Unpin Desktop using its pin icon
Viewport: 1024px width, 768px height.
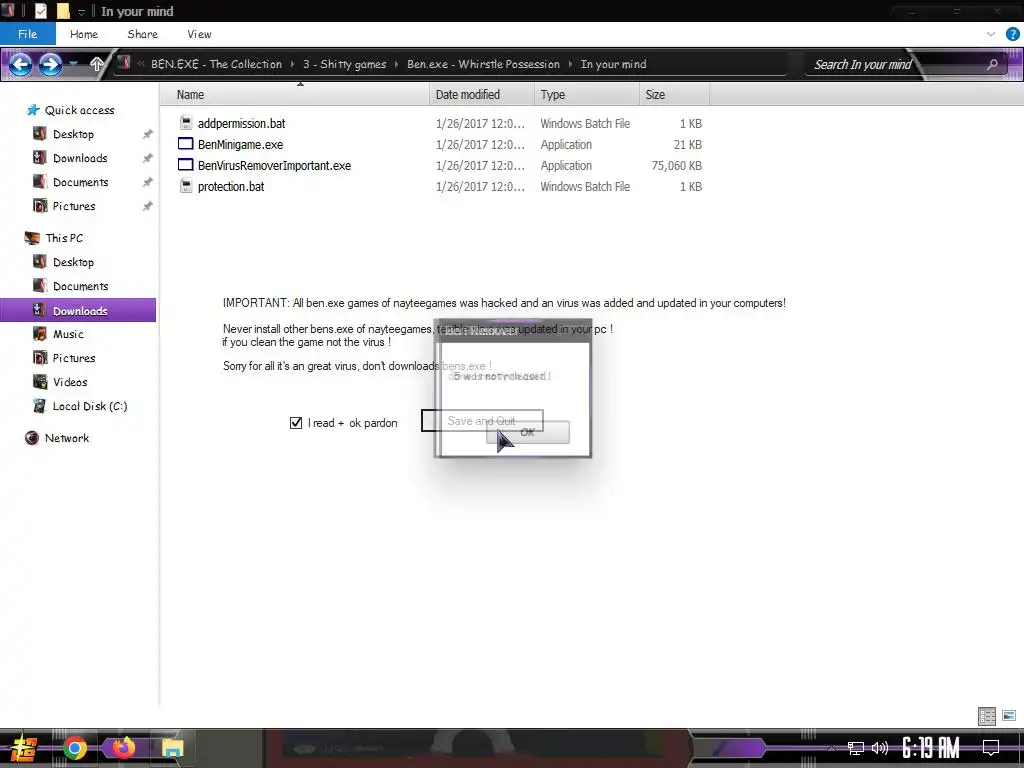pyautogui.click(x=148, y=134)
